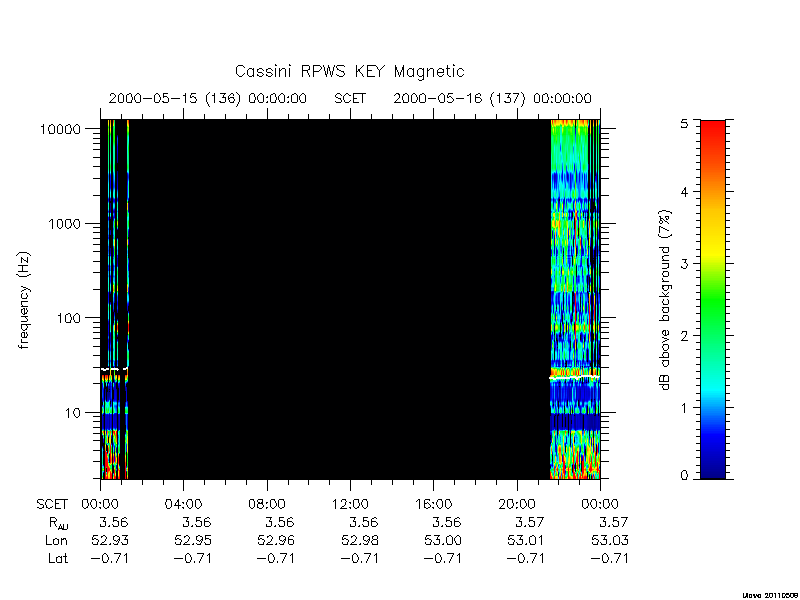The height and width of the screenshot is (600, 800).
Task: Click the Lat value "-0.71" in the 08:00 column
Action: tap(276, 558)
